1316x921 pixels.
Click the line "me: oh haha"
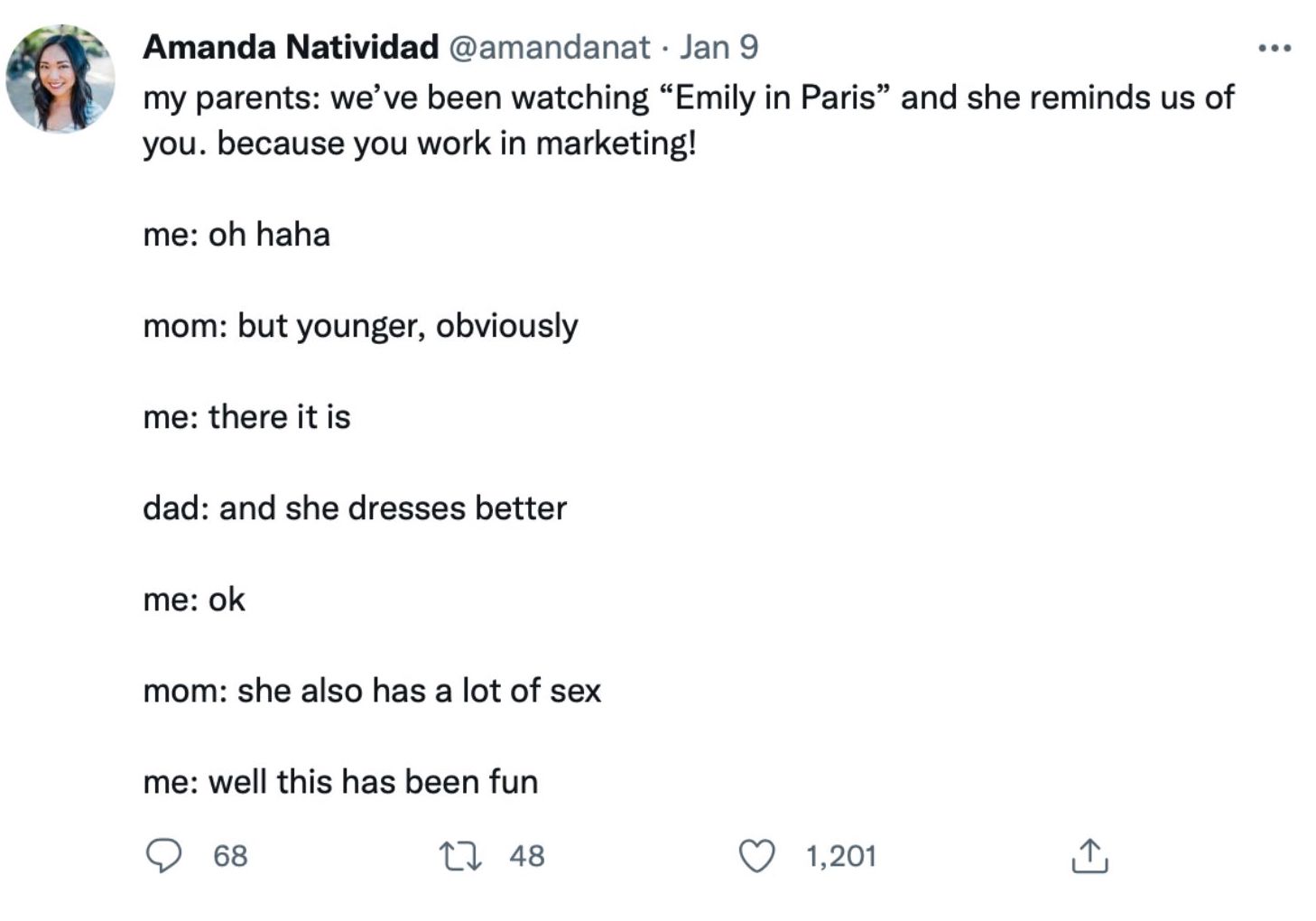pyautogui.click(x=236, y=235)
